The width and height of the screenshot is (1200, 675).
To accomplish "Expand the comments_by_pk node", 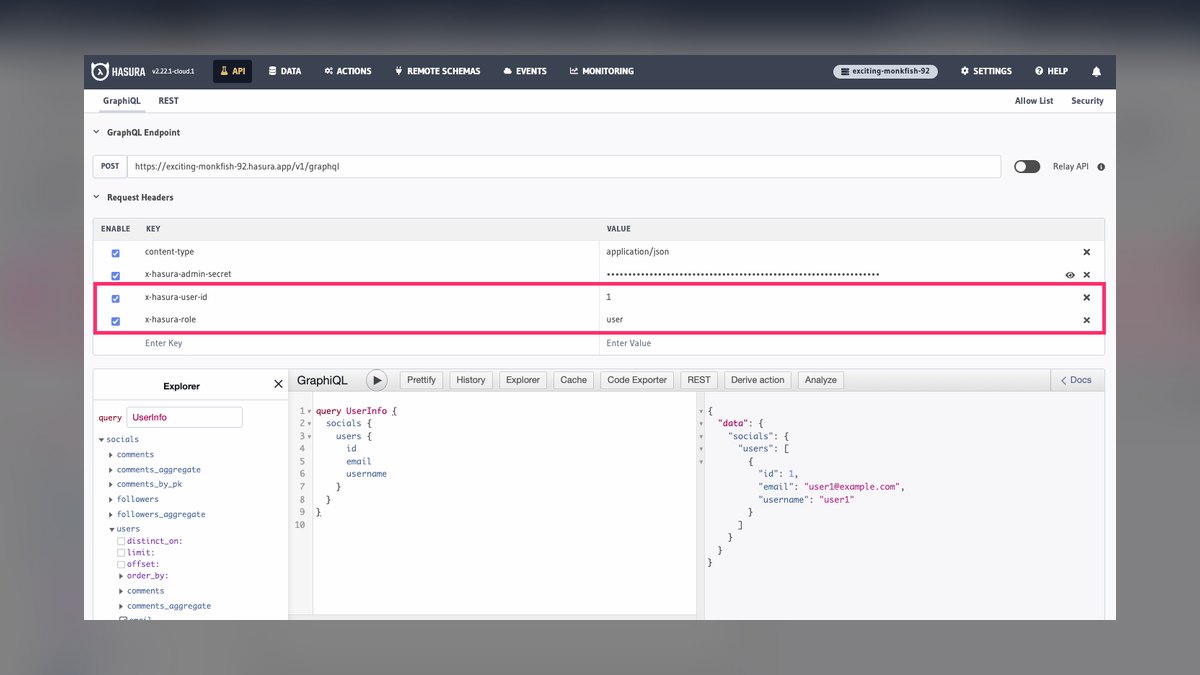I will pos(111,484).
